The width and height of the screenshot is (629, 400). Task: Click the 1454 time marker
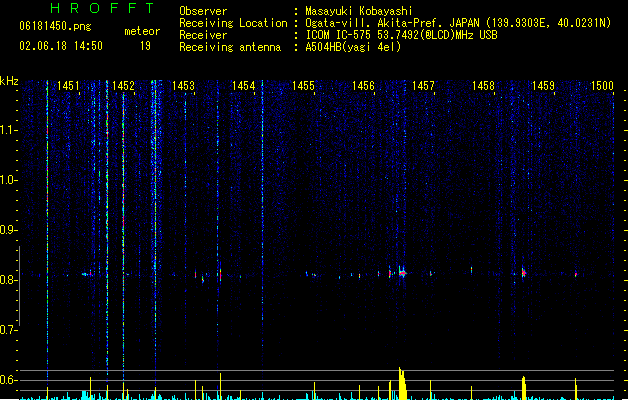243,86
